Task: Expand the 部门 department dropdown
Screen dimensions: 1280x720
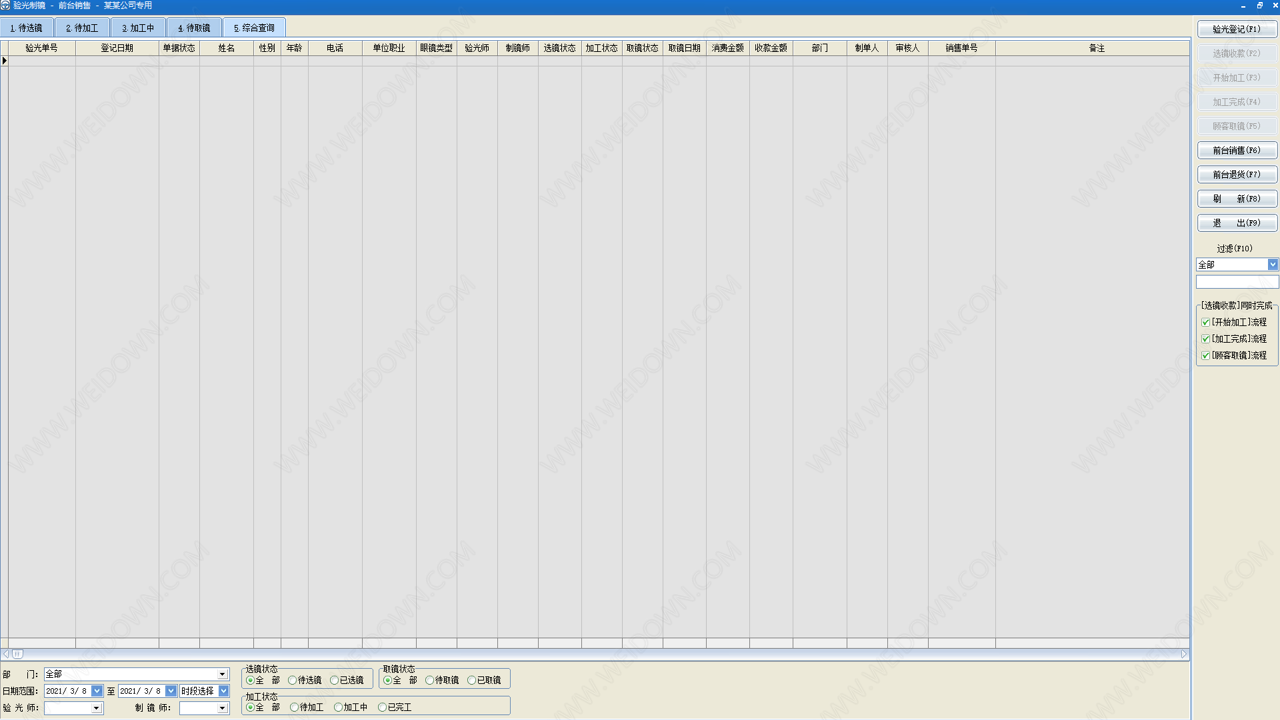Action: point(222,675)
